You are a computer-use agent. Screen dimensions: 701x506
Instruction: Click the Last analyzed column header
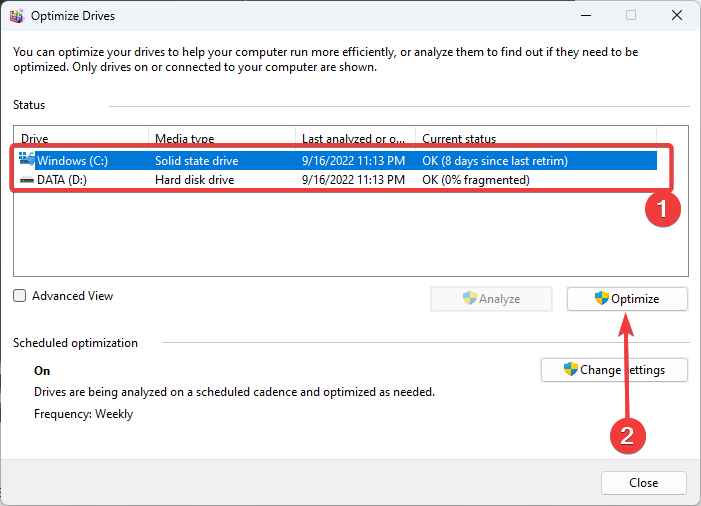[x=355, y=139]
